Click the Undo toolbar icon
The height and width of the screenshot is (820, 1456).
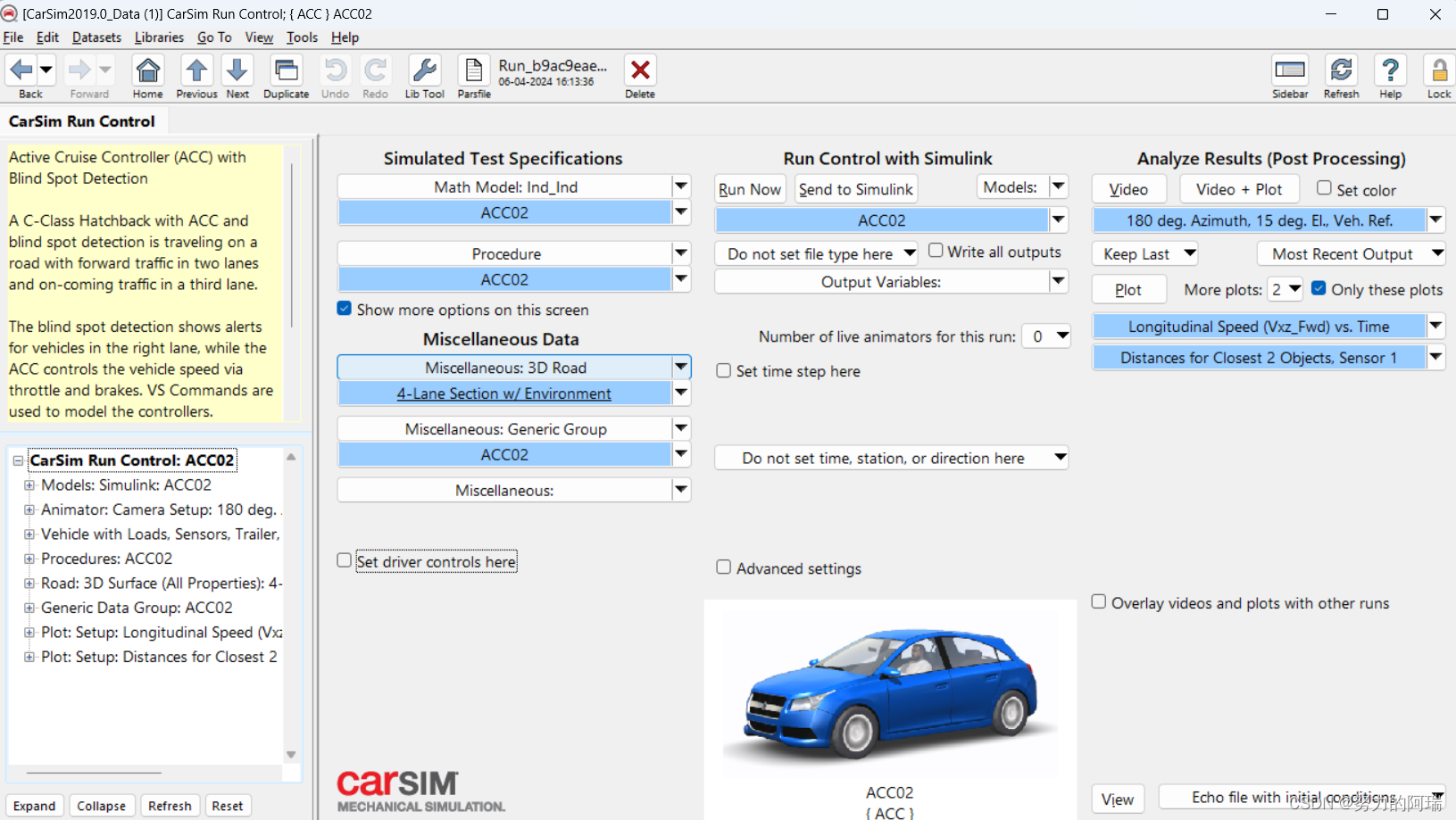coord(336,70)
